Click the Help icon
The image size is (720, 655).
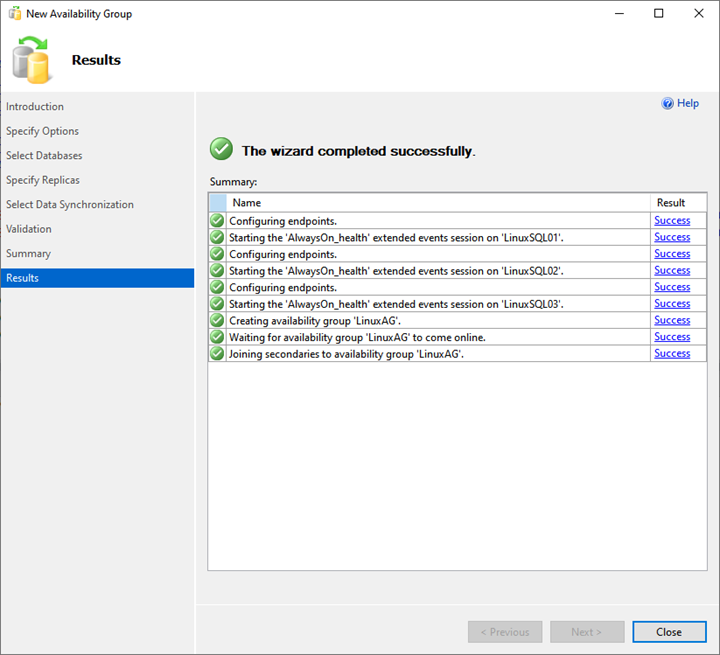(667, 103)
